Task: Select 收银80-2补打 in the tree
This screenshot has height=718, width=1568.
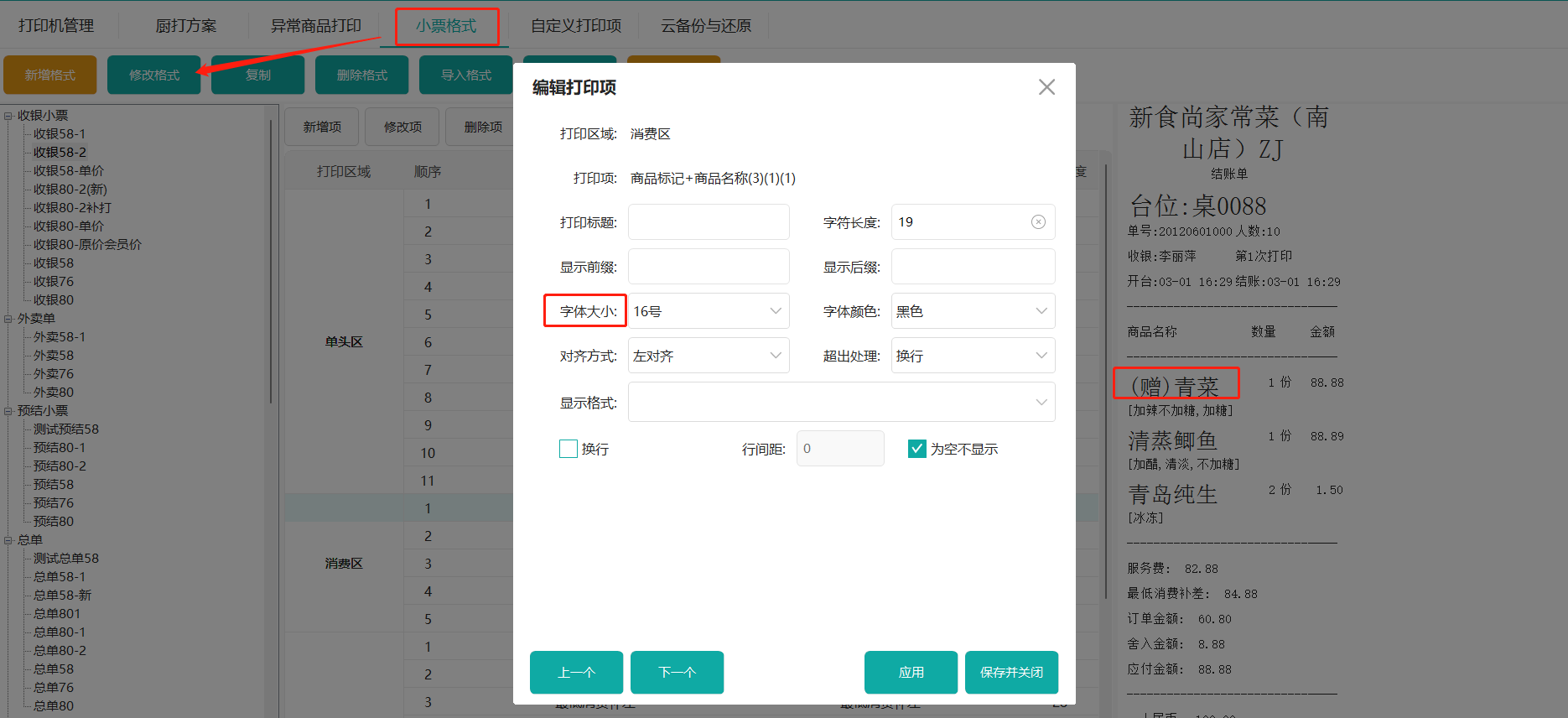Action: tap(72, 208)
